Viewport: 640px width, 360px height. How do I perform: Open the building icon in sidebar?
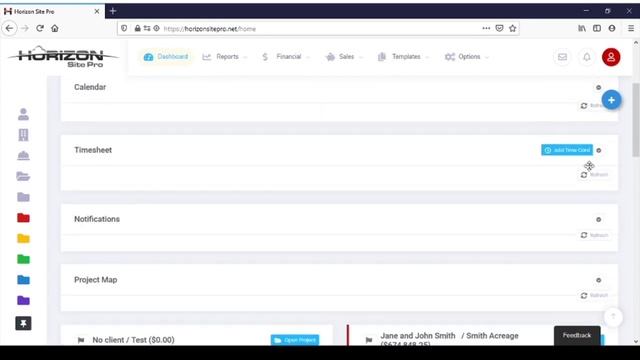click(x=23, y=135)
